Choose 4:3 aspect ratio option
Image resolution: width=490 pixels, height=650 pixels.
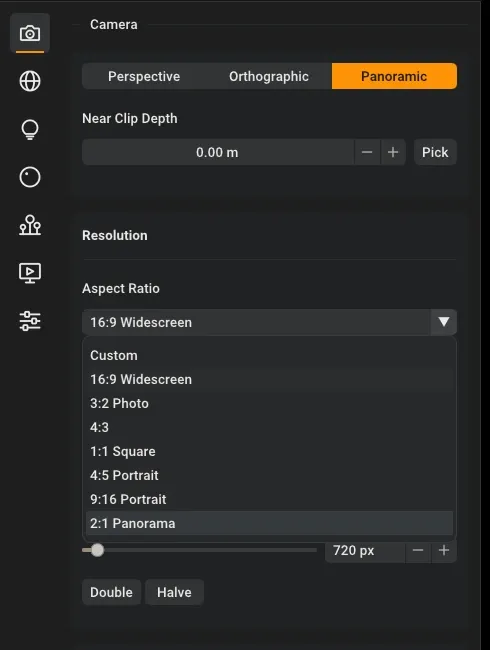point(269,427)
